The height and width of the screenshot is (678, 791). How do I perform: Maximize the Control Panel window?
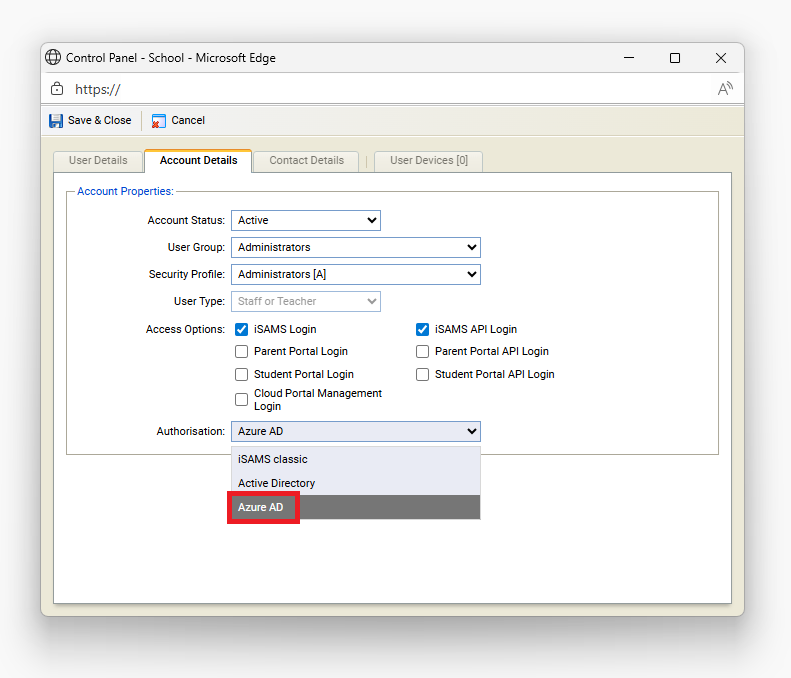point(675,58)
